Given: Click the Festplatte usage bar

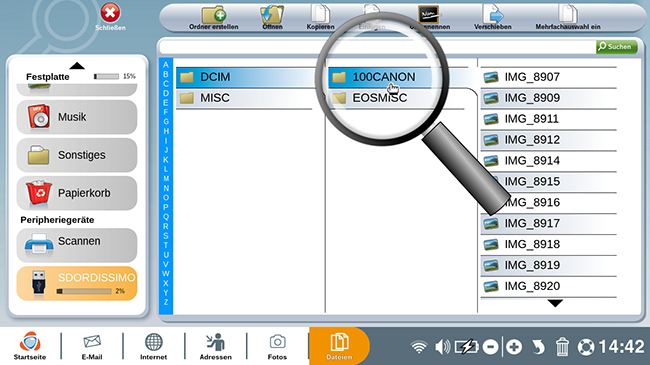Looking at the screenshot, I should (107, 76).
